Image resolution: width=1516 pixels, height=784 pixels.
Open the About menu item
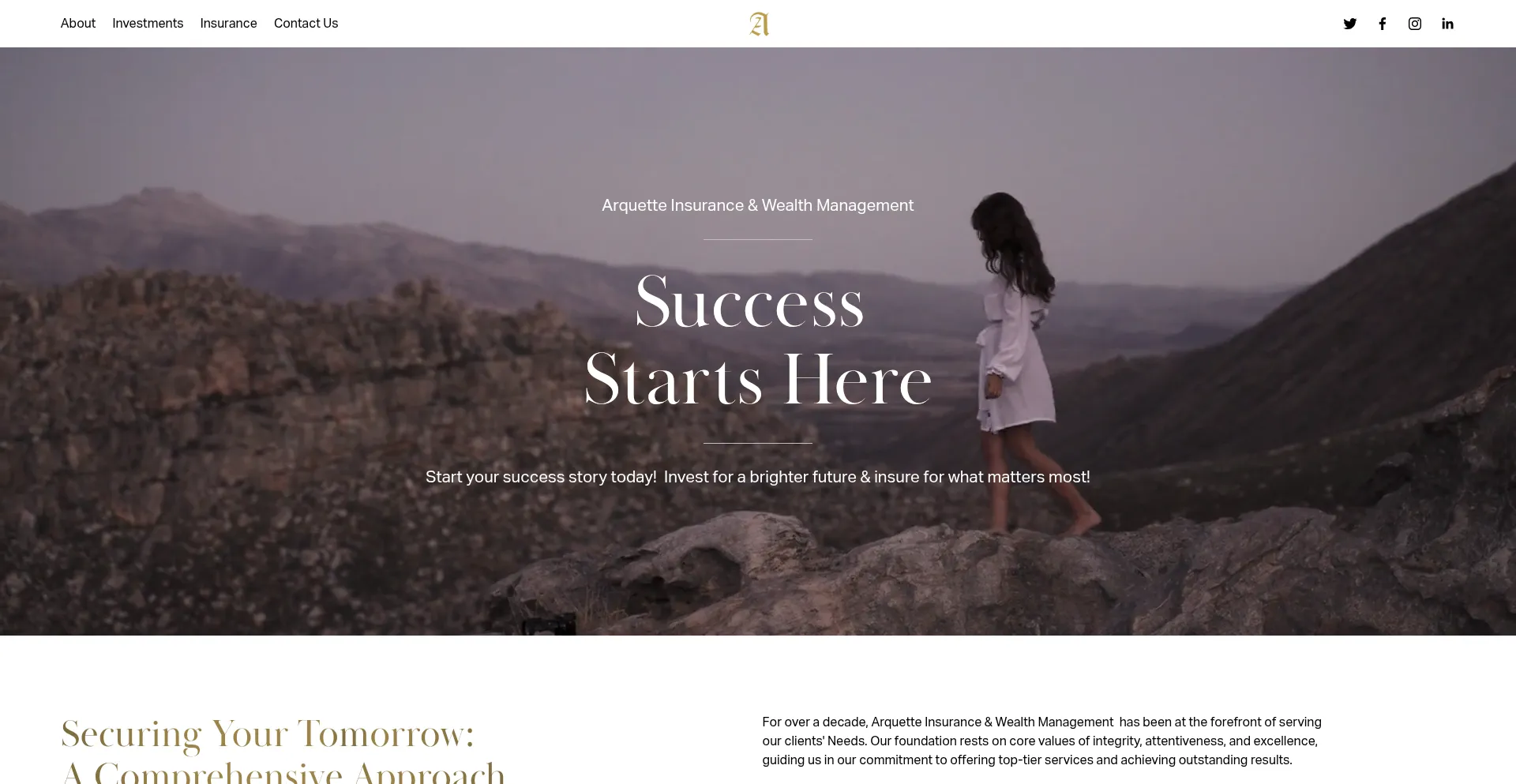pos(78,24)
